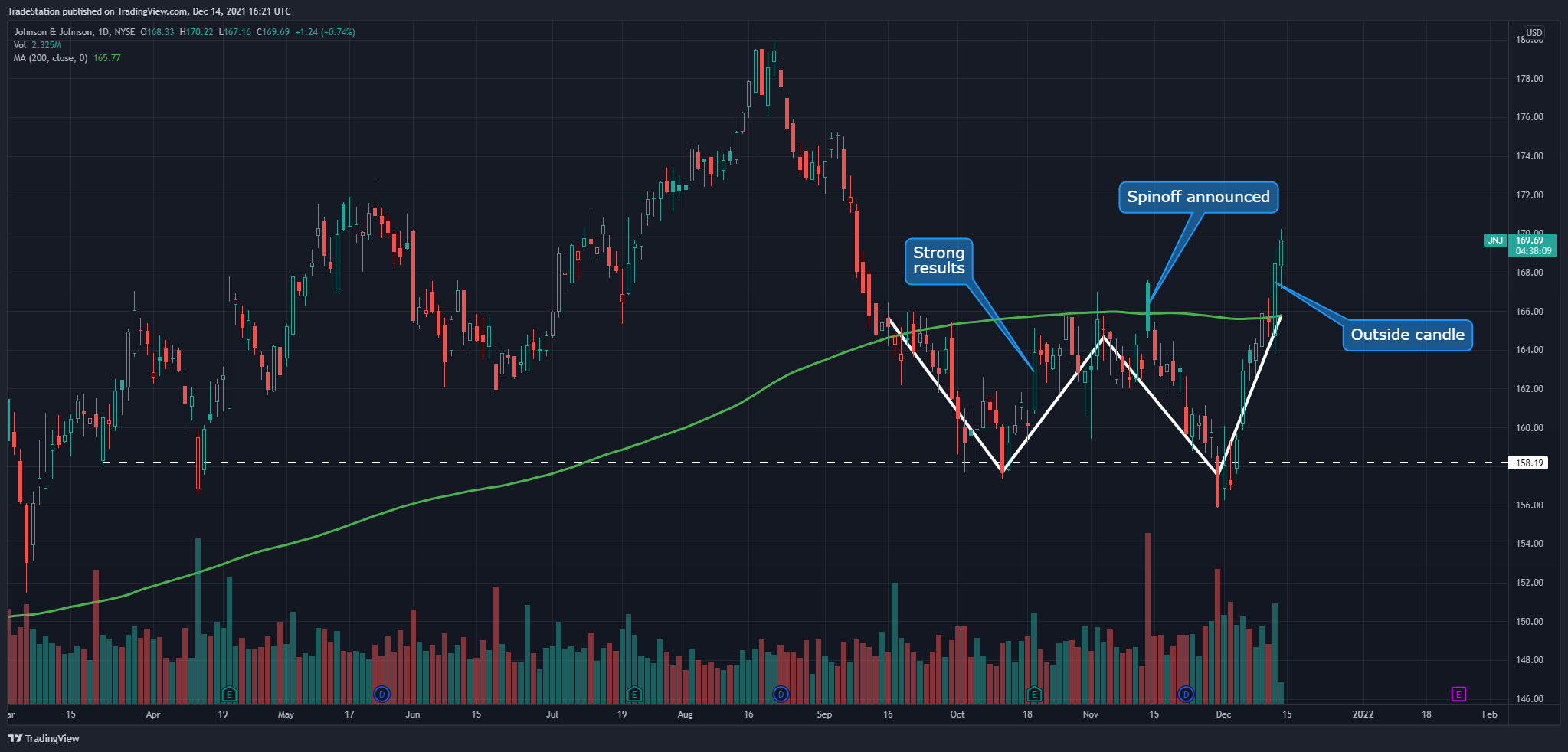The image size is (1568, 752).
Task: Click the MA (200, close, 0) indicator legend
Action: (50, 57)
